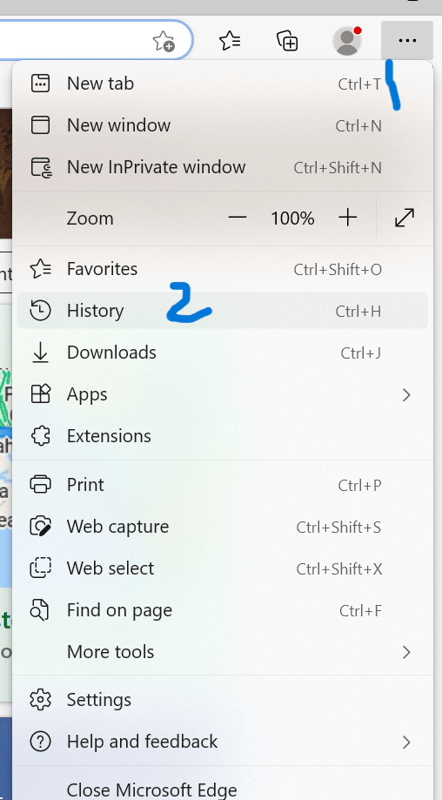Viewport: 442px width, 800px height.
Task: Select Find on page
Action: coord(222,610)
